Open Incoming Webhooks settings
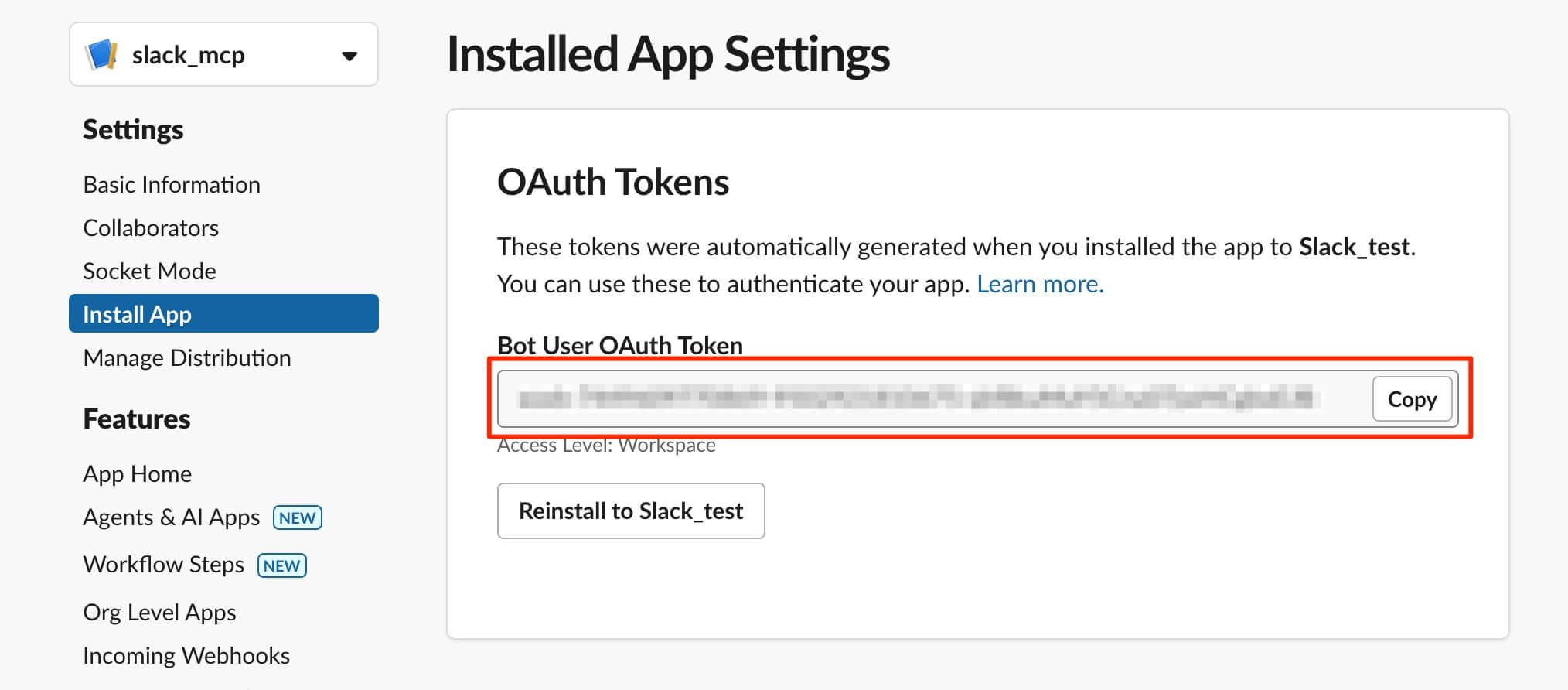The image size is (1568, 690). click(x=186, y=656)
